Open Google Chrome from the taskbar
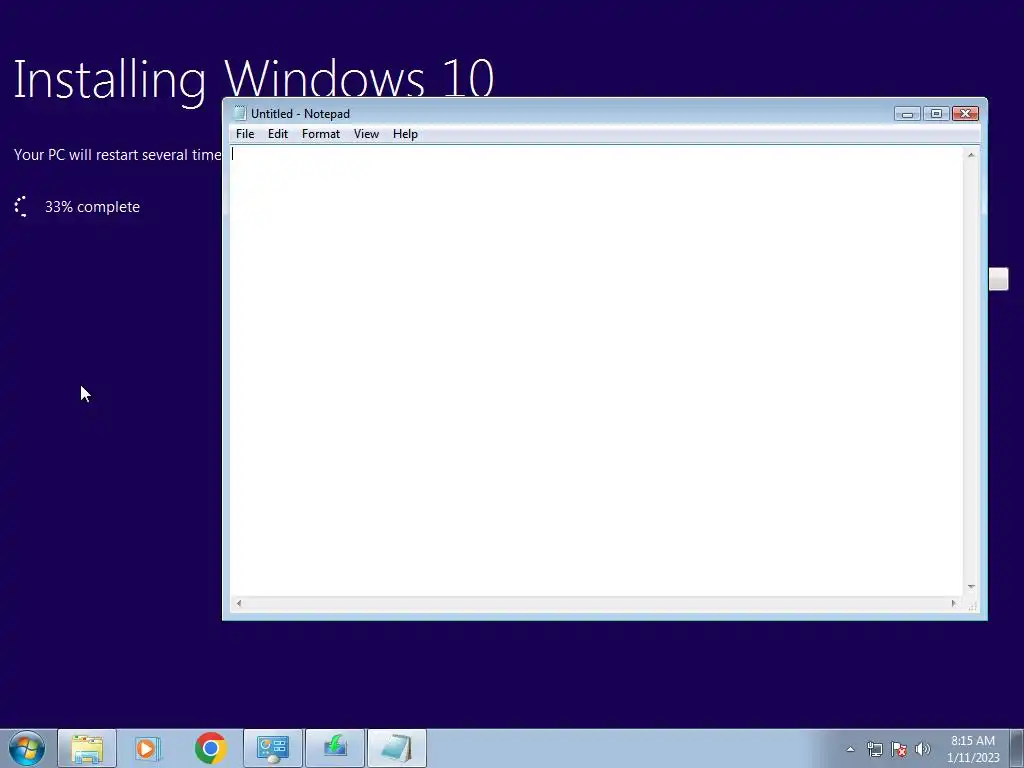Image resolution: width=1024 pixels, height=768 pixels. click(210, 748)
